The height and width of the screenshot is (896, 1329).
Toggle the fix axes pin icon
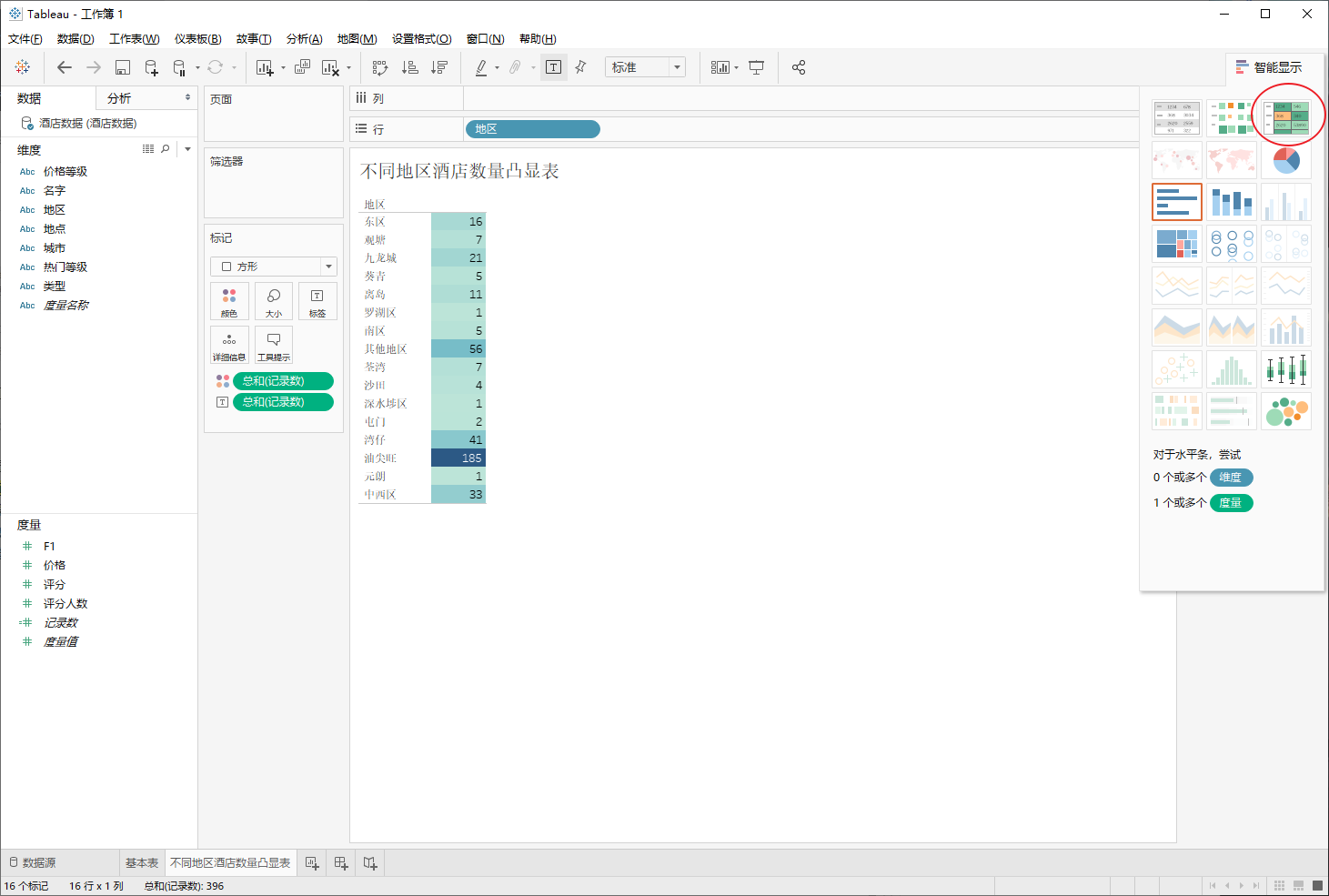(581, 67)
